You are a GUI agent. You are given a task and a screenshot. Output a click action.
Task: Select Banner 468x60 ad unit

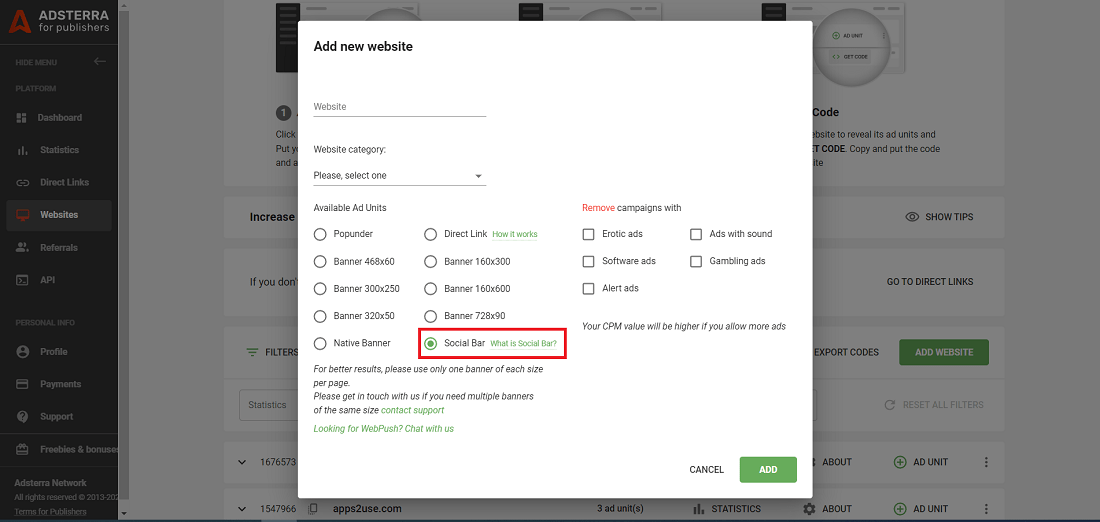click(320, 262)
